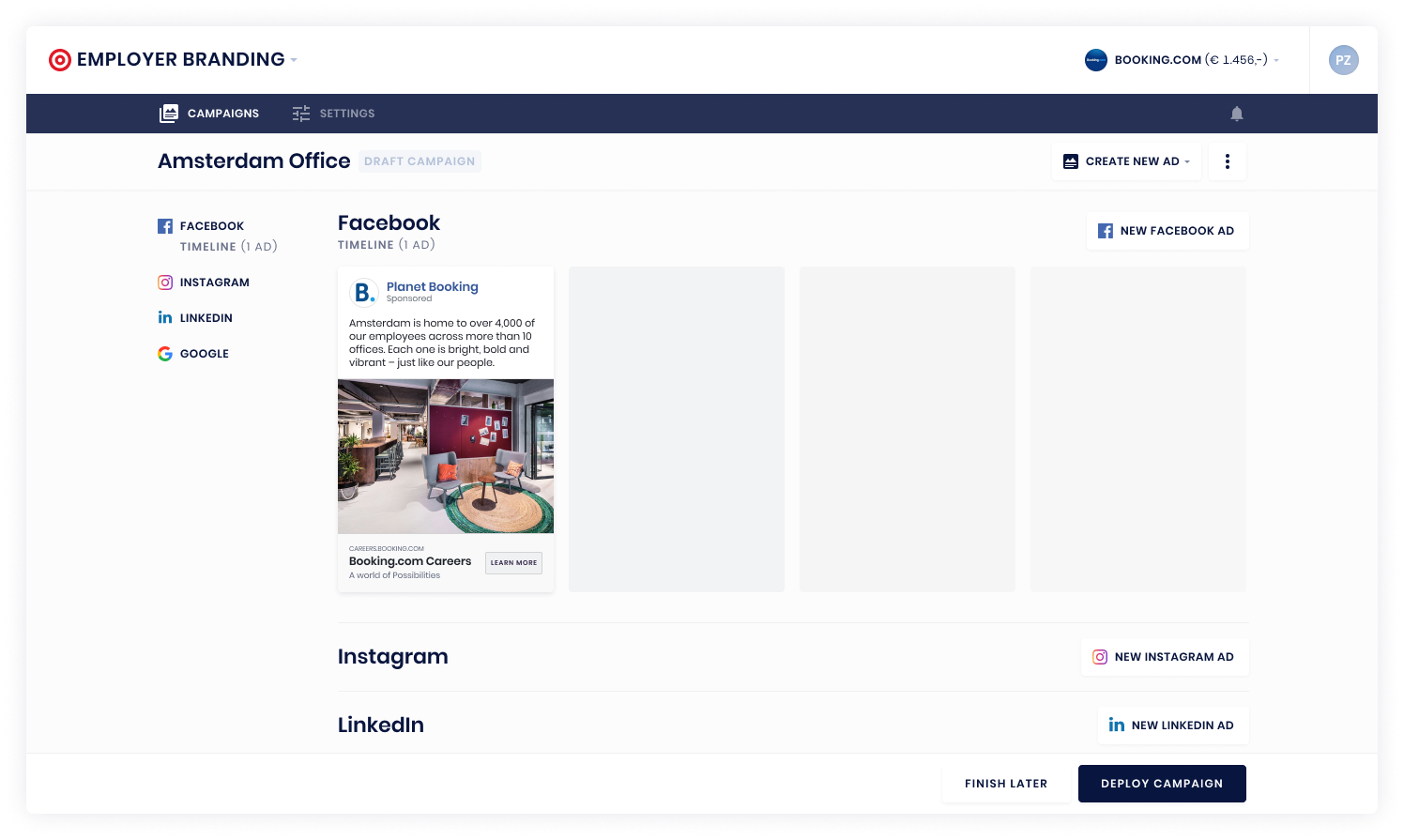Screen dimensions: 1404x840
Task: Click the Booking.com Careers headline
Action: coord(410,561)
